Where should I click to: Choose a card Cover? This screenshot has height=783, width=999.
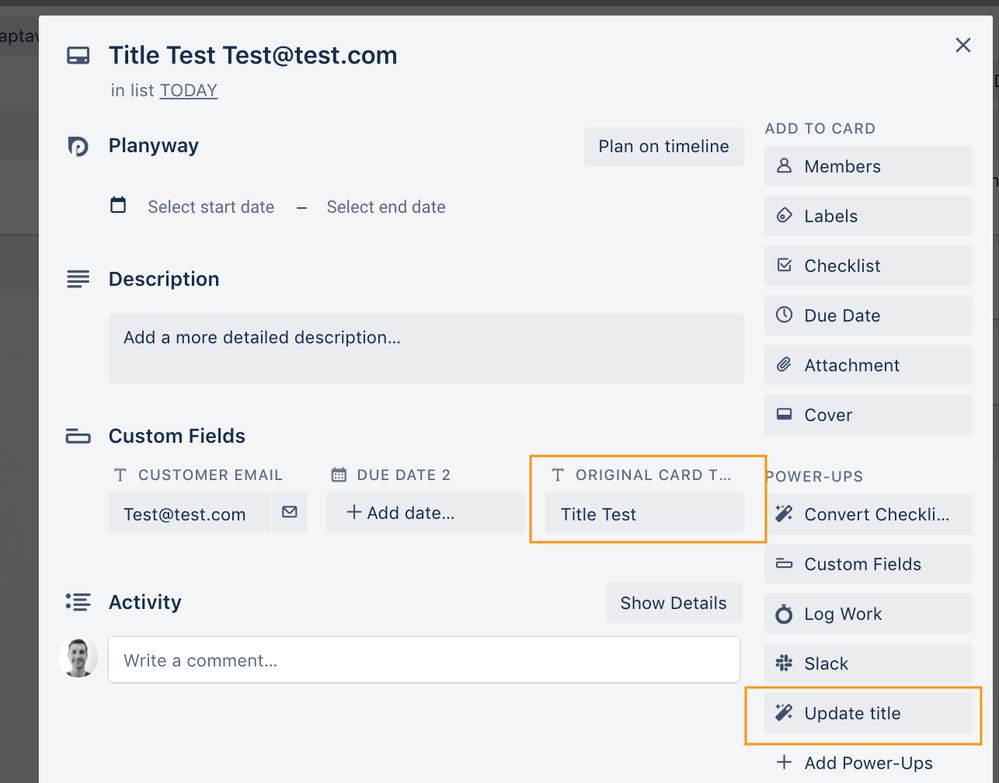(867, 415)
